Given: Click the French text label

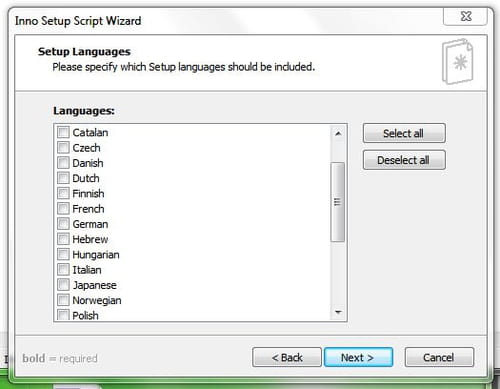Looking at the screenshot, I should point(88,209).
